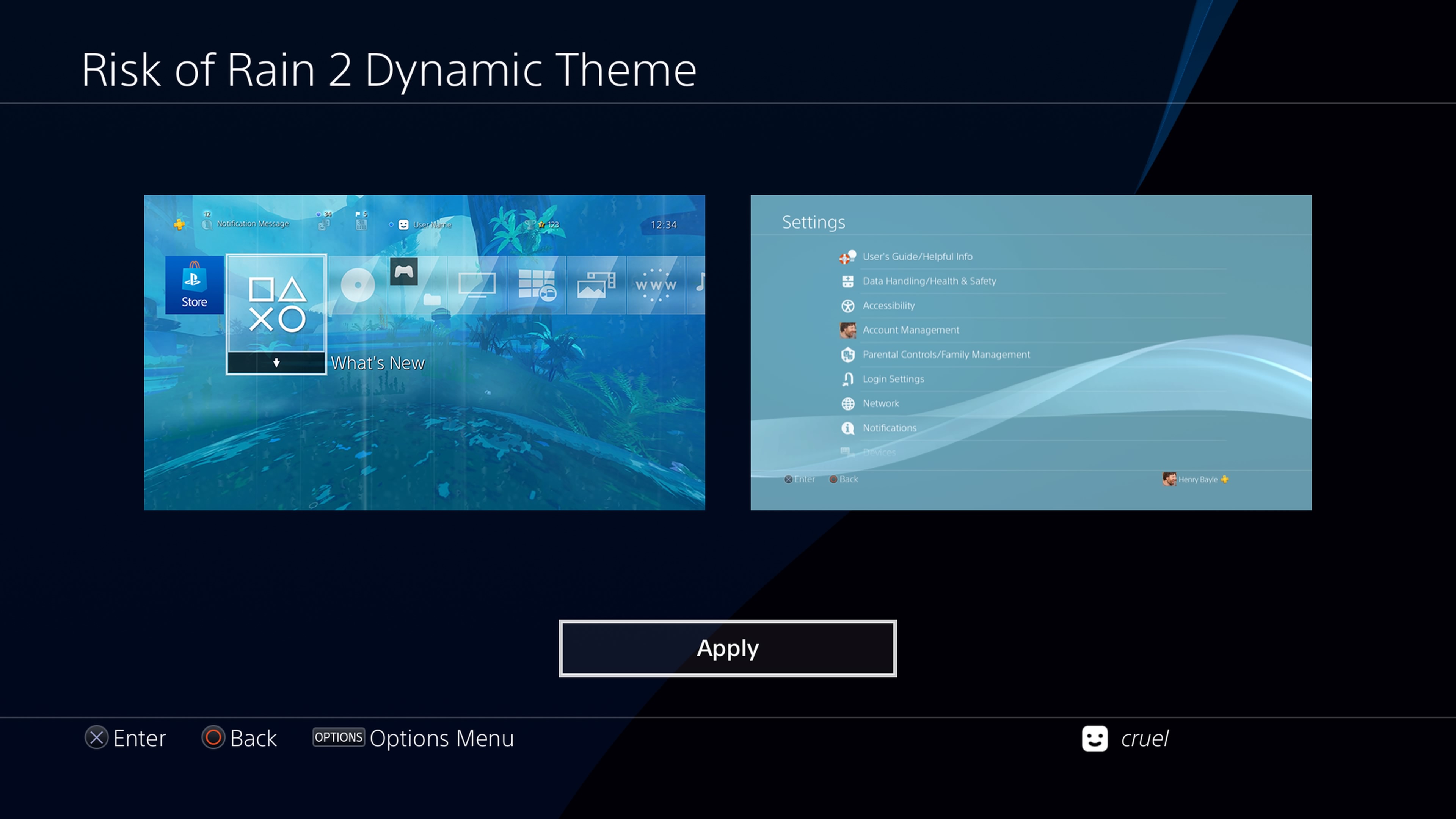Viewport: 1456px width, 819px height.
Task: Click the faded Devices row in Settings preview
Action: click(x=879, y=452)
